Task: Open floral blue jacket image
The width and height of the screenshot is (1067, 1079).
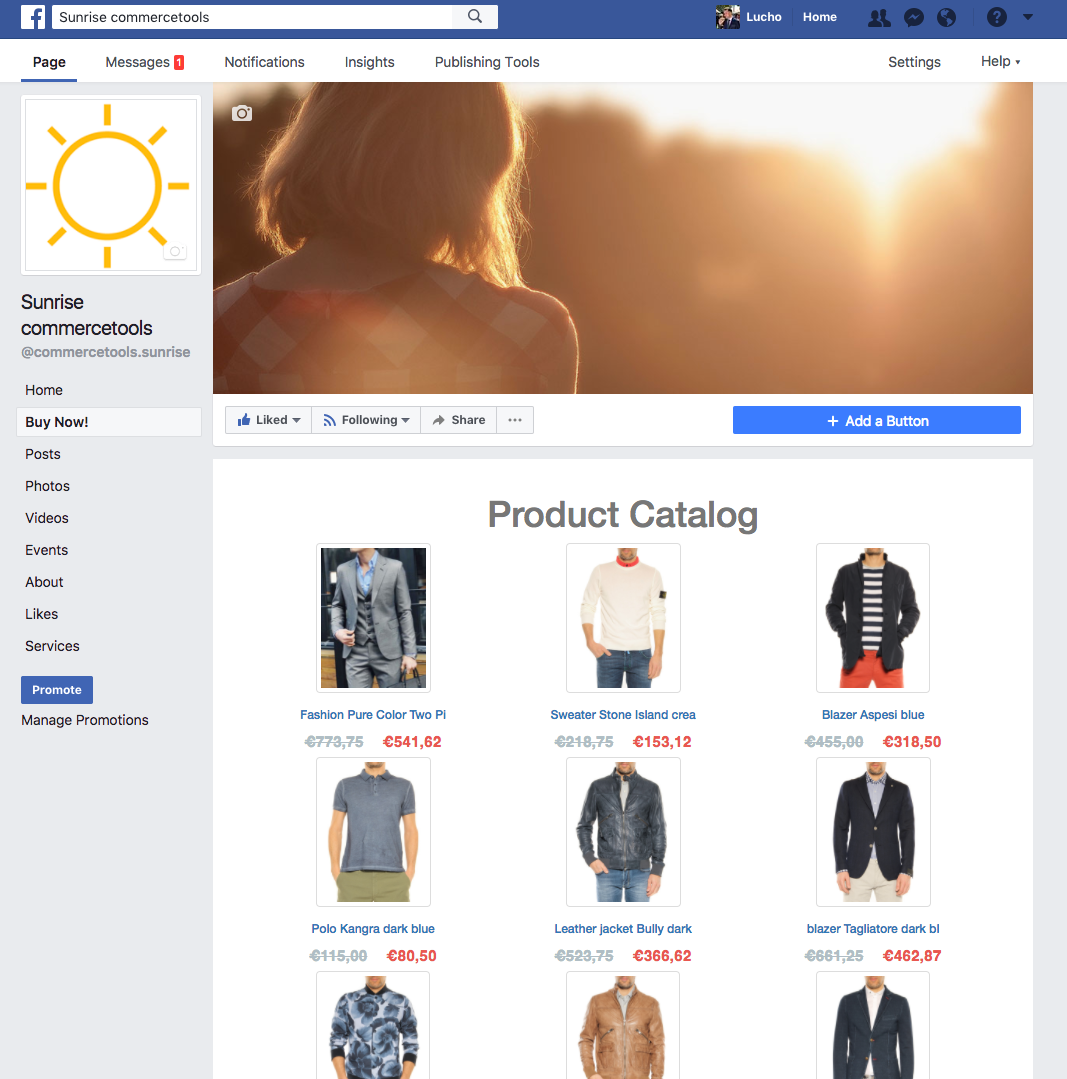Action: 373,1025
